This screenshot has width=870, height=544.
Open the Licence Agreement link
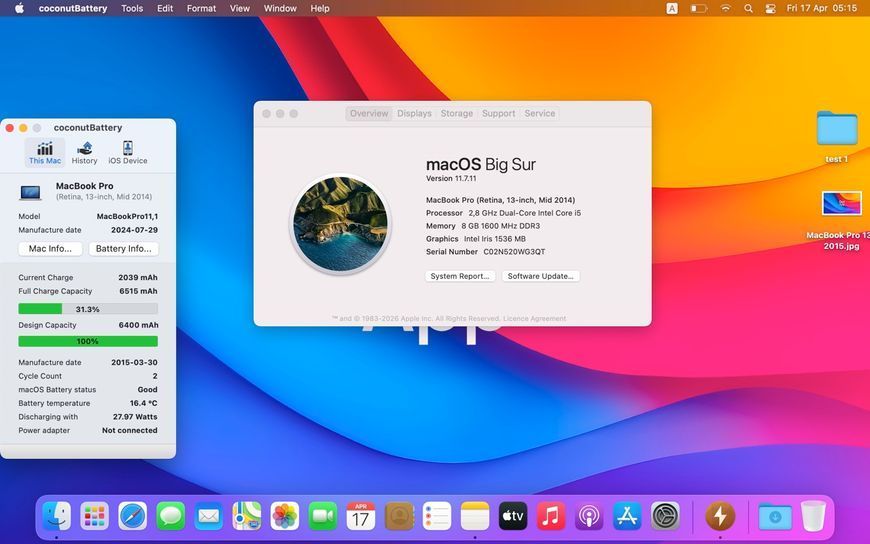[534, 319]
